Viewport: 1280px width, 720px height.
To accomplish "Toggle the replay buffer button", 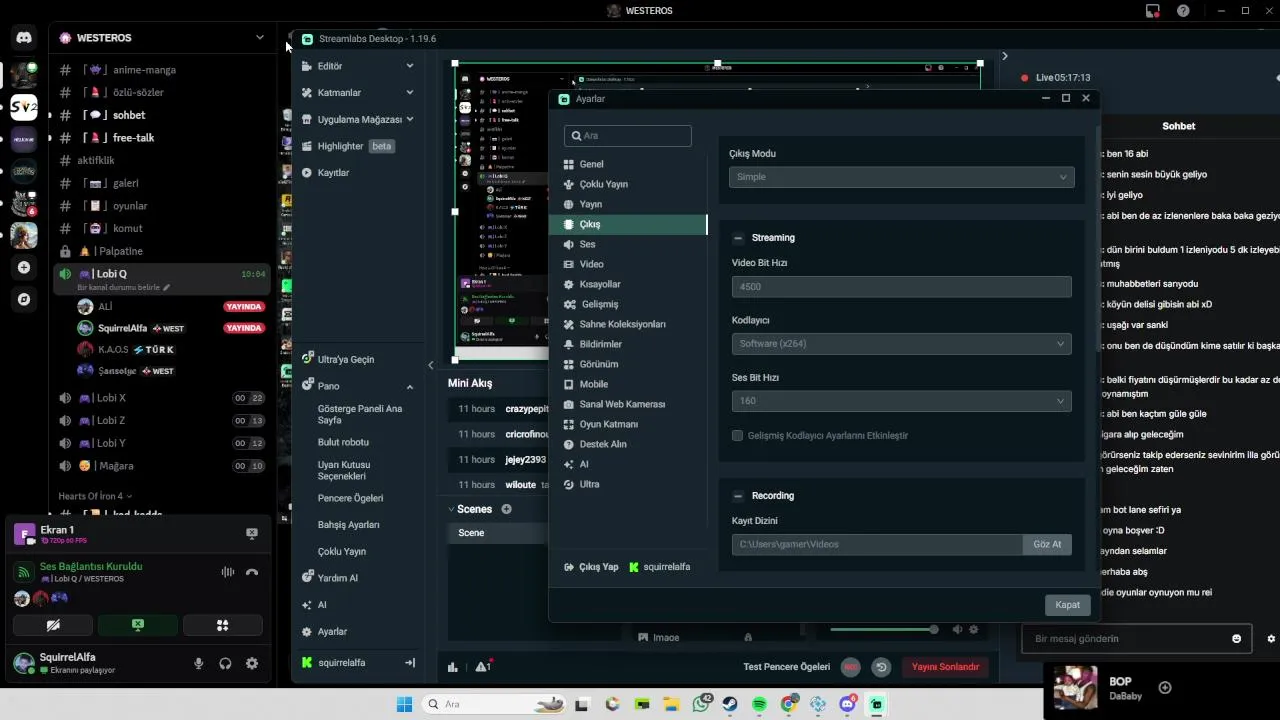I will click(x=881, y=667).
